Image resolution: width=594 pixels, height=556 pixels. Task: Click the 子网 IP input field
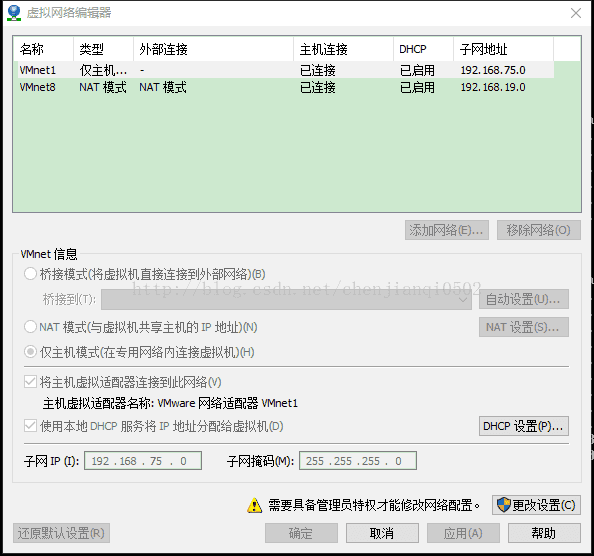(143, 461)
